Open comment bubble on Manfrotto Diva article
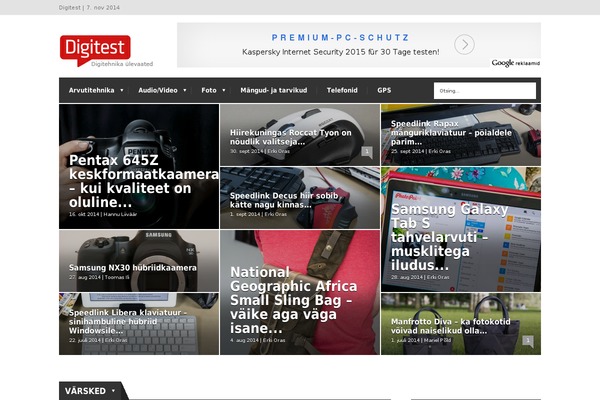This screenshot has width=600, height=400. point(528,341)
